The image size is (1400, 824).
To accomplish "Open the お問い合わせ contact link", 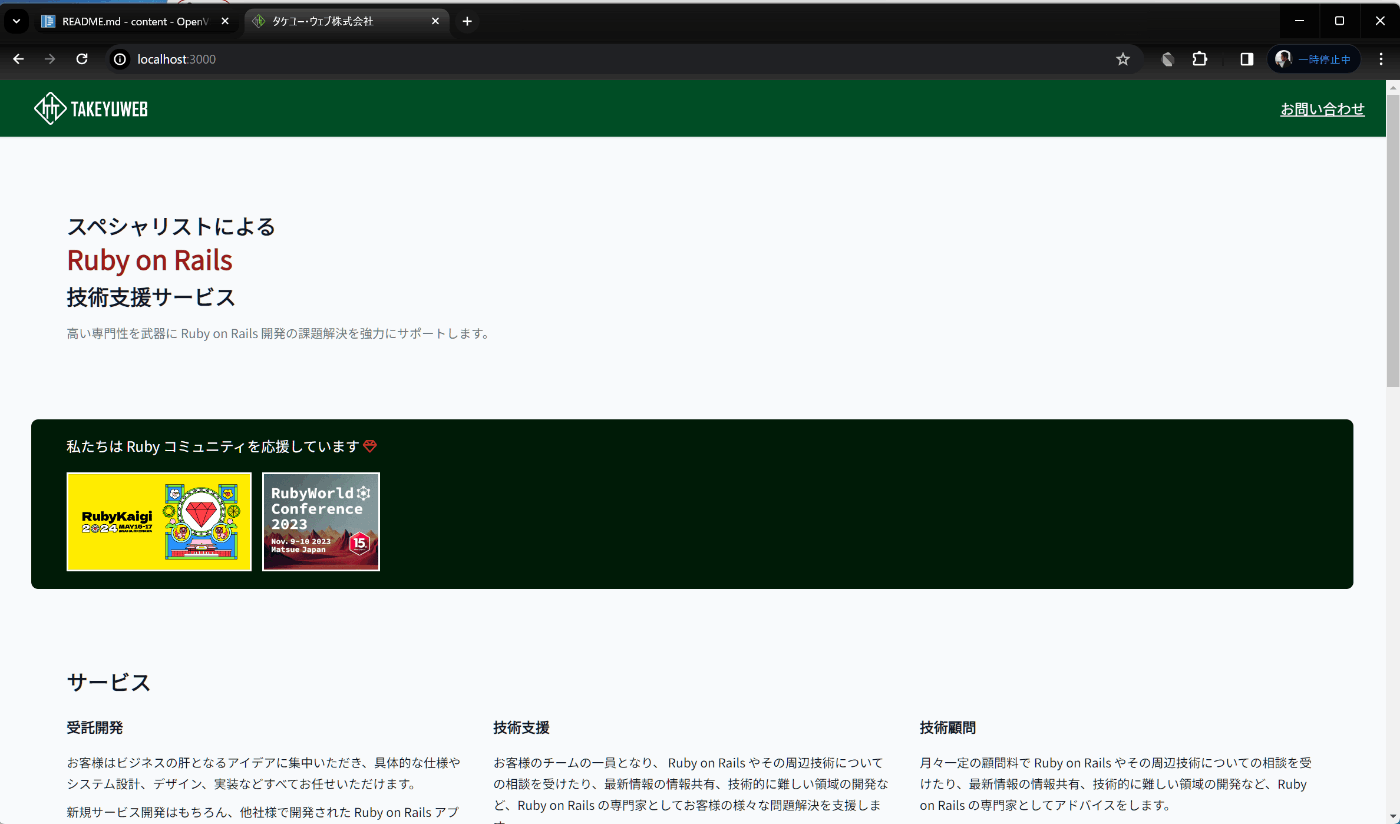I will pos(1322,109).
